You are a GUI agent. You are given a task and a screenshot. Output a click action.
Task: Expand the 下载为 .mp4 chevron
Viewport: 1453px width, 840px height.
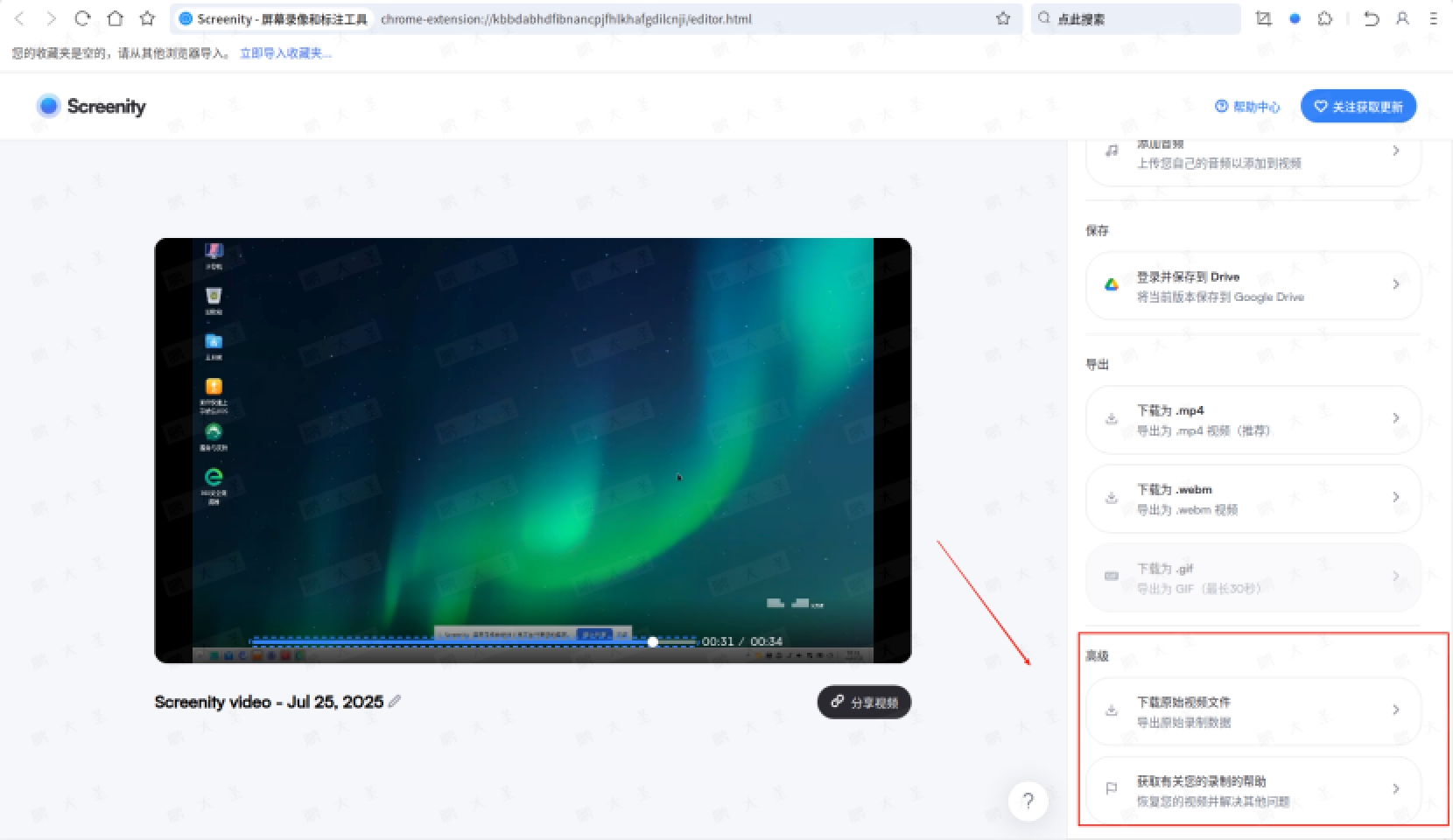[1397, 419]
